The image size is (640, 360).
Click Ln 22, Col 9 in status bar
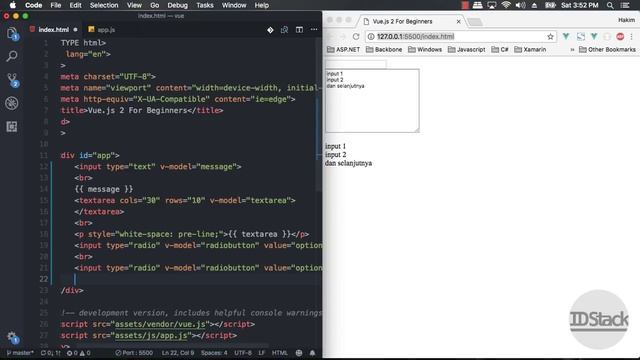point(178,353)
